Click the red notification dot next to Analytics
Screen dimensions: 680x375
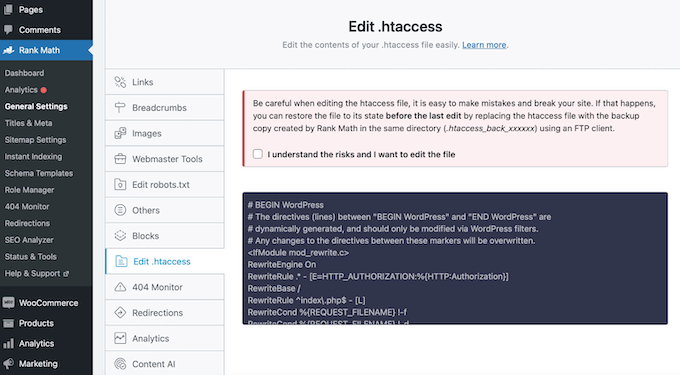[43, 90]
